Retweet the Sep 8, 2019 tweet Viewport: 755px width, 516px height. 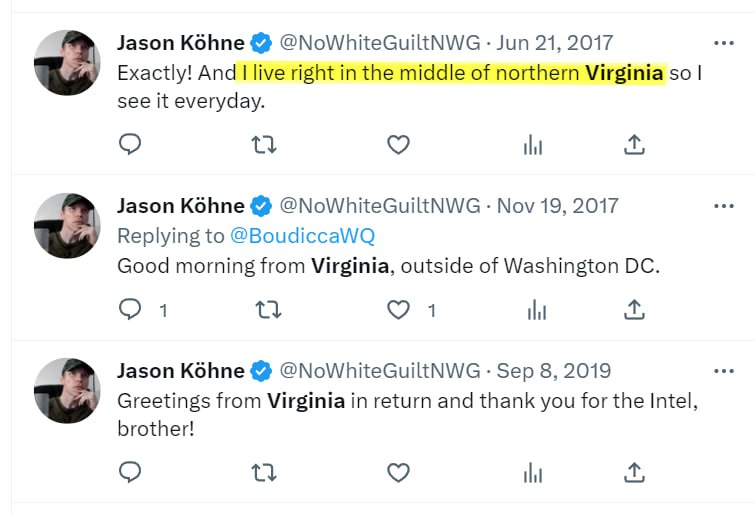point(264,473)
